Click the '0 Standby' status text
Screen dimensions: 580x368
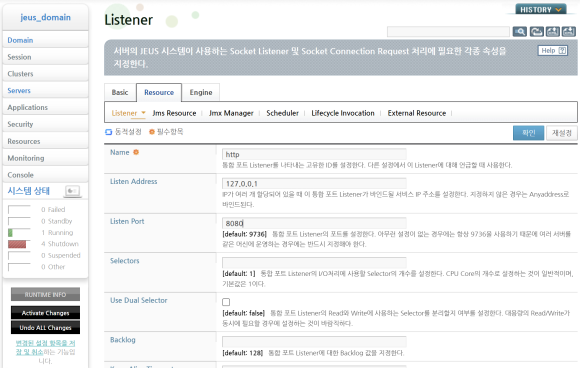coord(57,221)
